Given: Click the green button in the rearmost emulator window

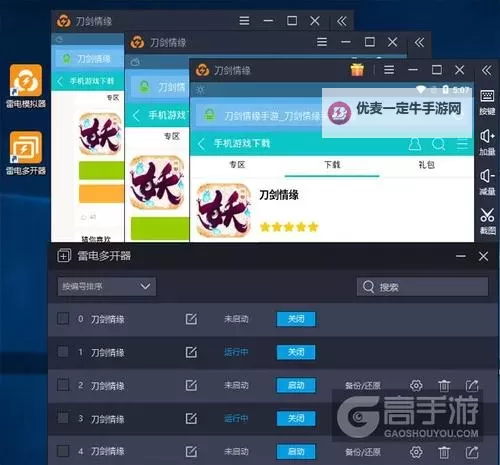Looking at the screenshot, I should tap(101, 171).
